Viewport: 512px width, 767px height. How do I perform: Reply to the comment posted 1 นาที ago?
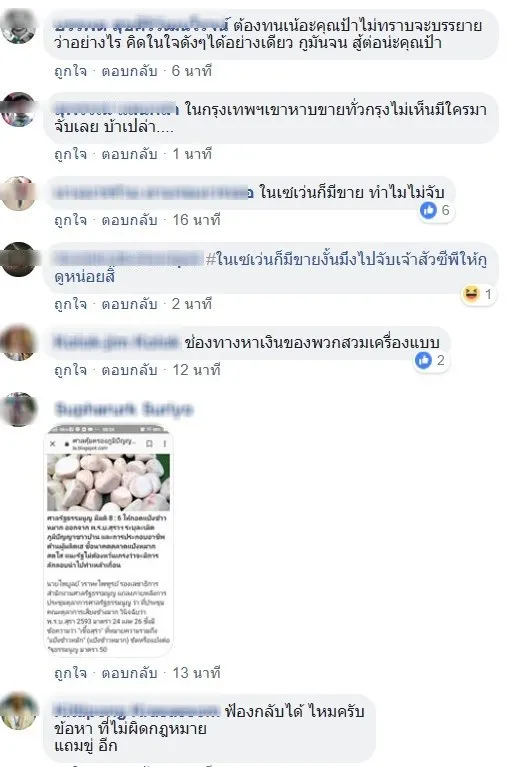pos(129,155)
